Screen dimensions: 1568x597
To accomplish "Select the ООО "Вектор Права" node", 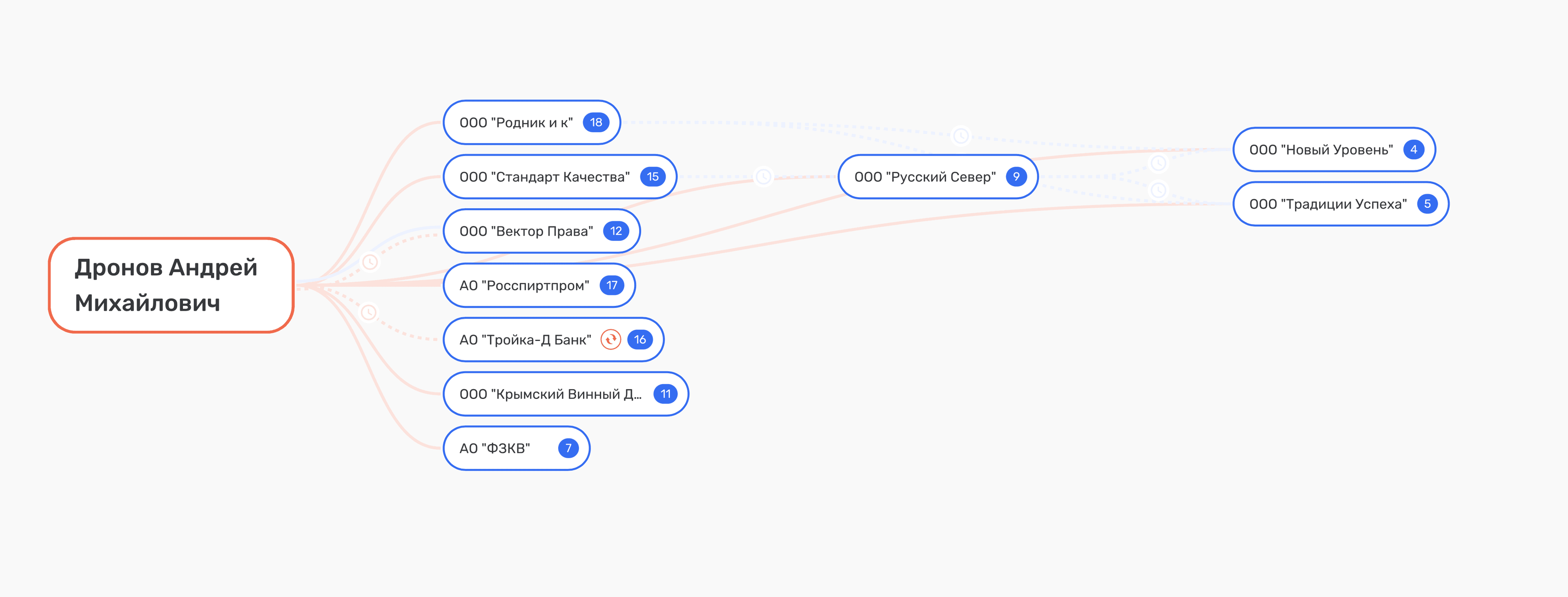I will 526,231.
